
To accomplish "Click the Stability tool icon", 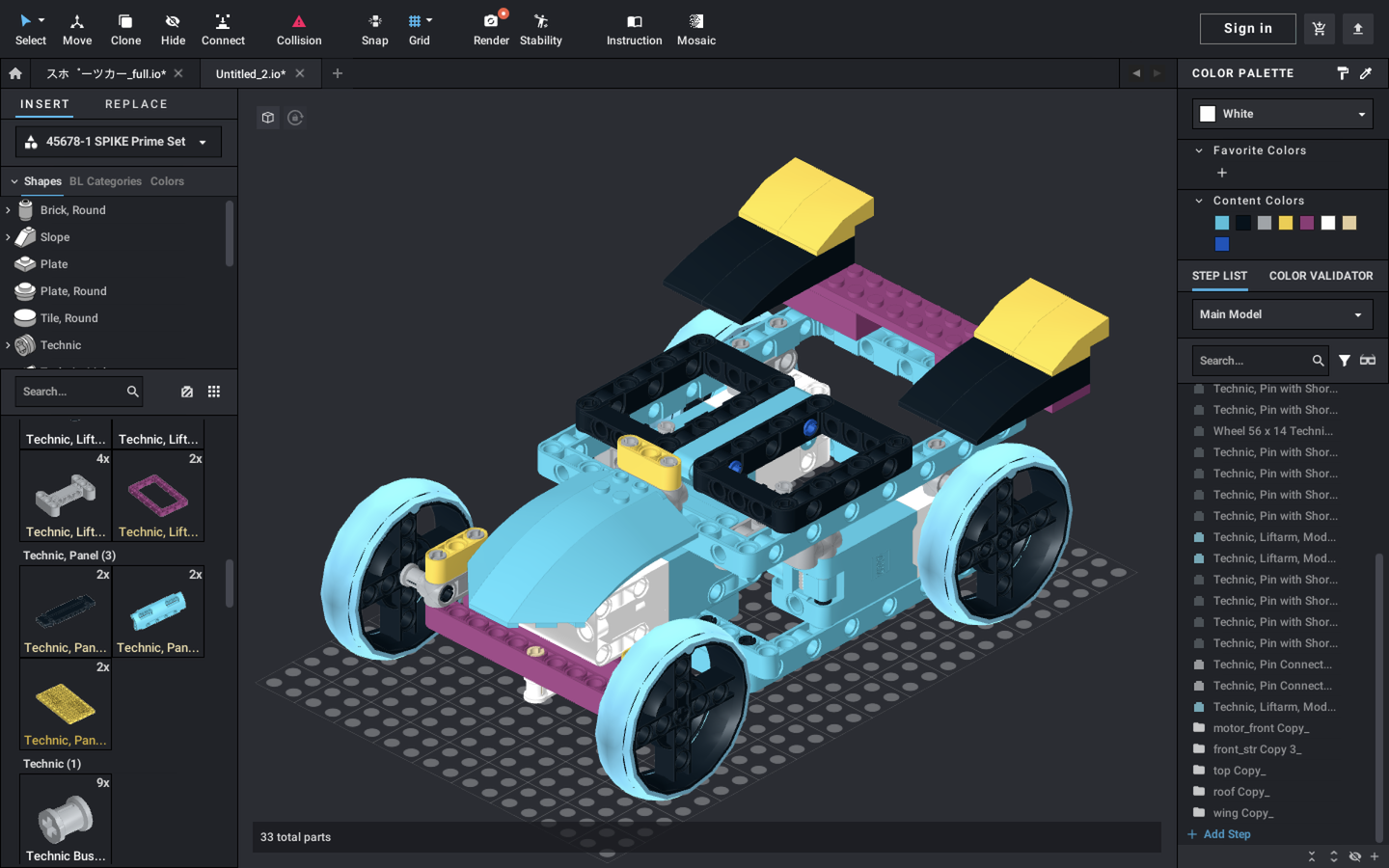I will click(x=540, y=29).
